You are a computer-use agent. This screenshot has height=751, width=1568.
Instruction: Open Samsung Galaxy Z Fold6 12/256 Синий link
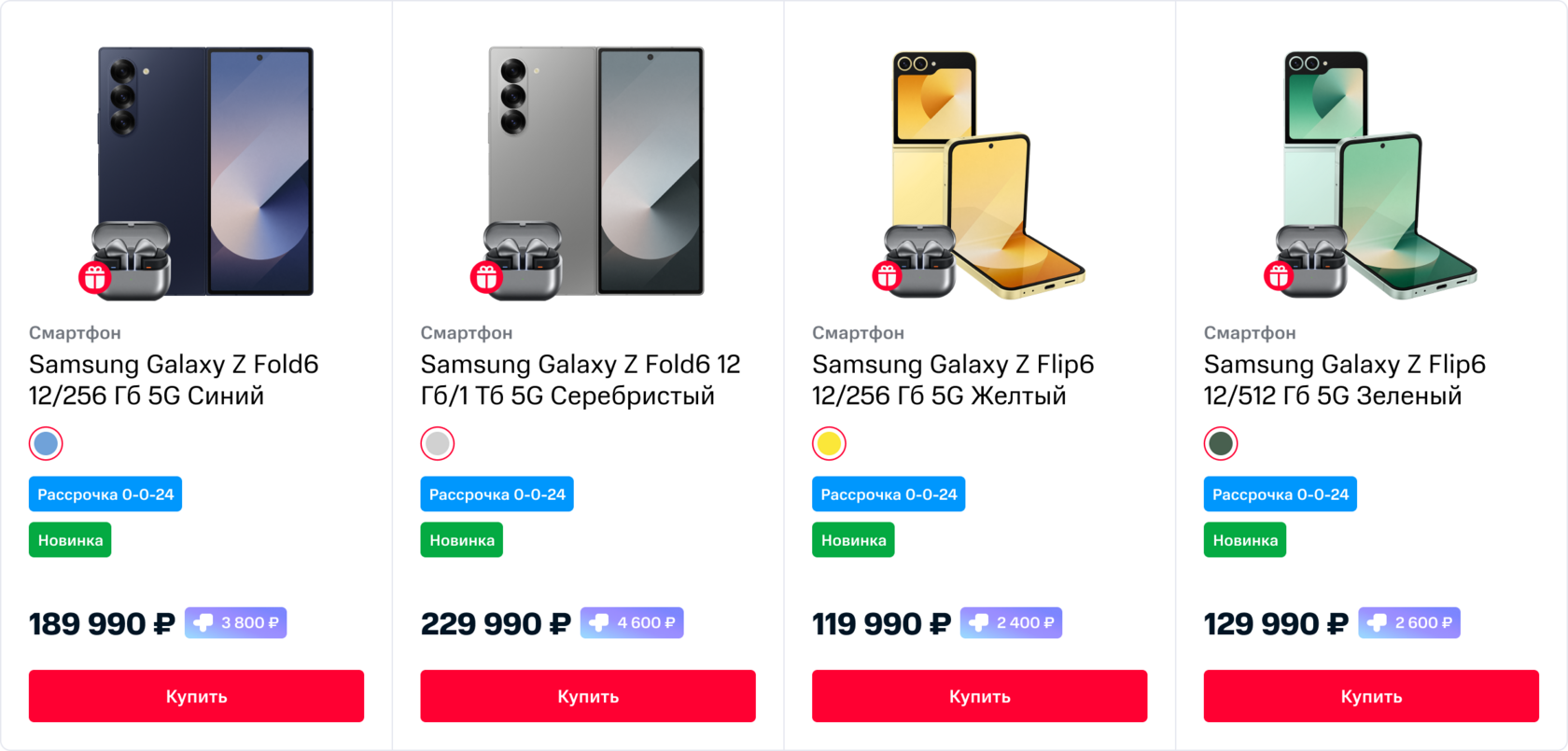(x=174, y=380)
